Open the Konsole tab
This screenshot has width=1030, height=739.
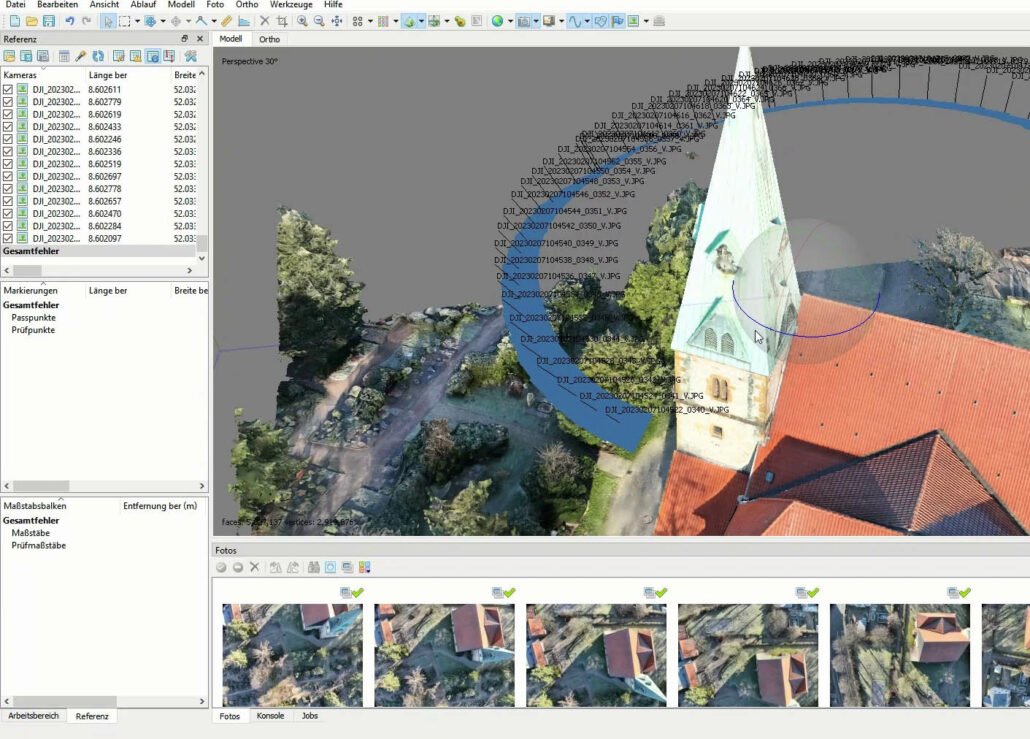pos(270,716)
